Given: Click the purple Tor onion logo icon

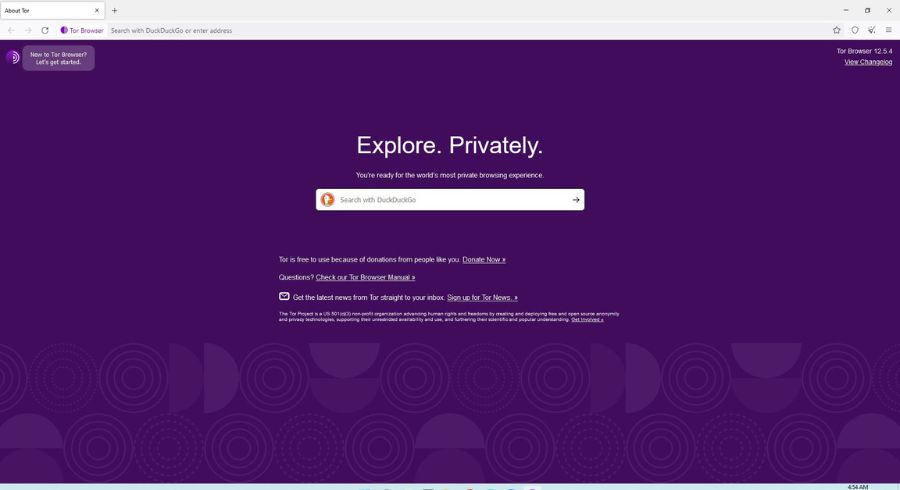Looking at the screenshot, I should coord(13,57).
